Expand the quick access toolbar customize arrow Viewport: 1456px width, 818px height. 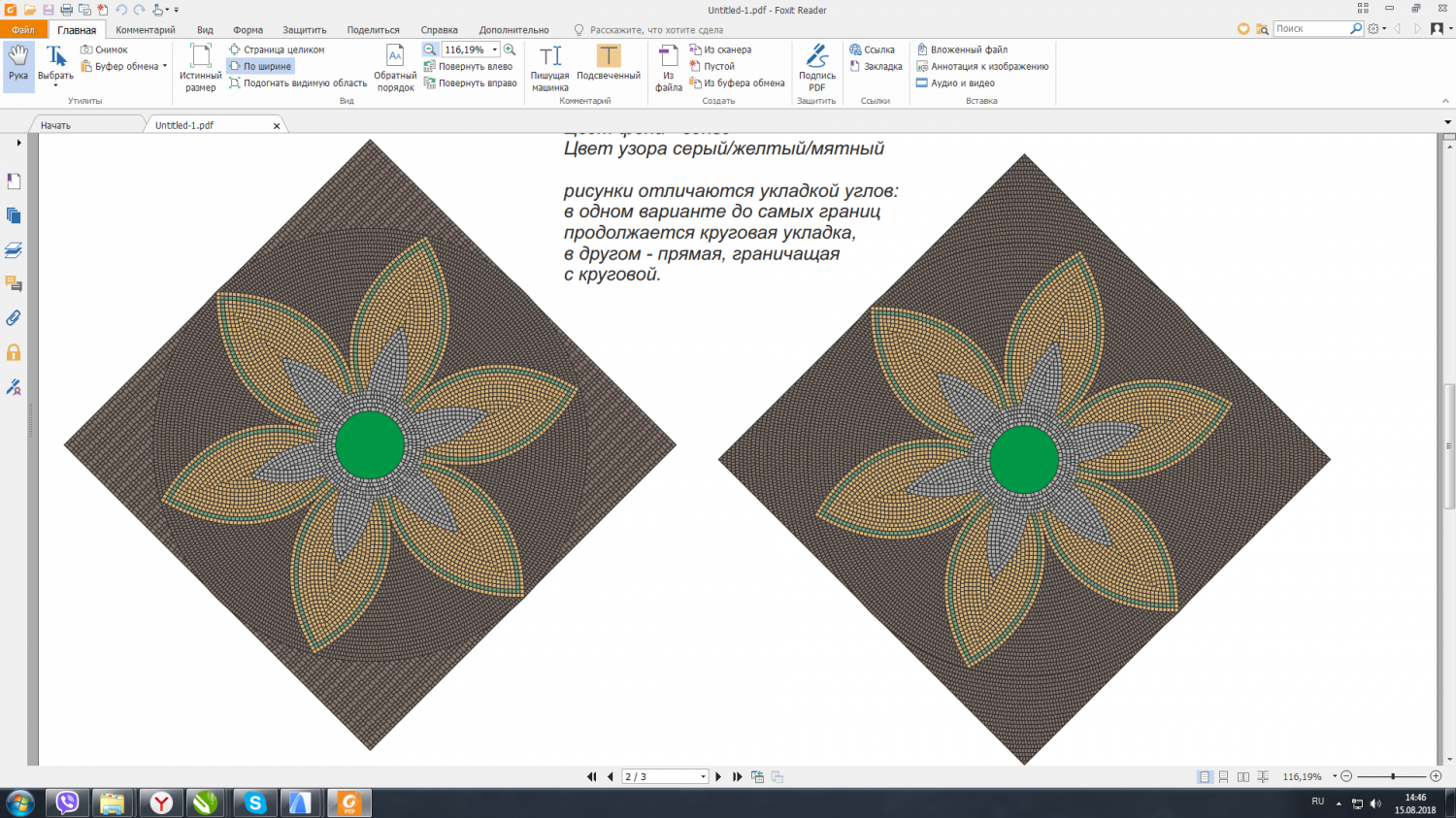tap(176, 10)
